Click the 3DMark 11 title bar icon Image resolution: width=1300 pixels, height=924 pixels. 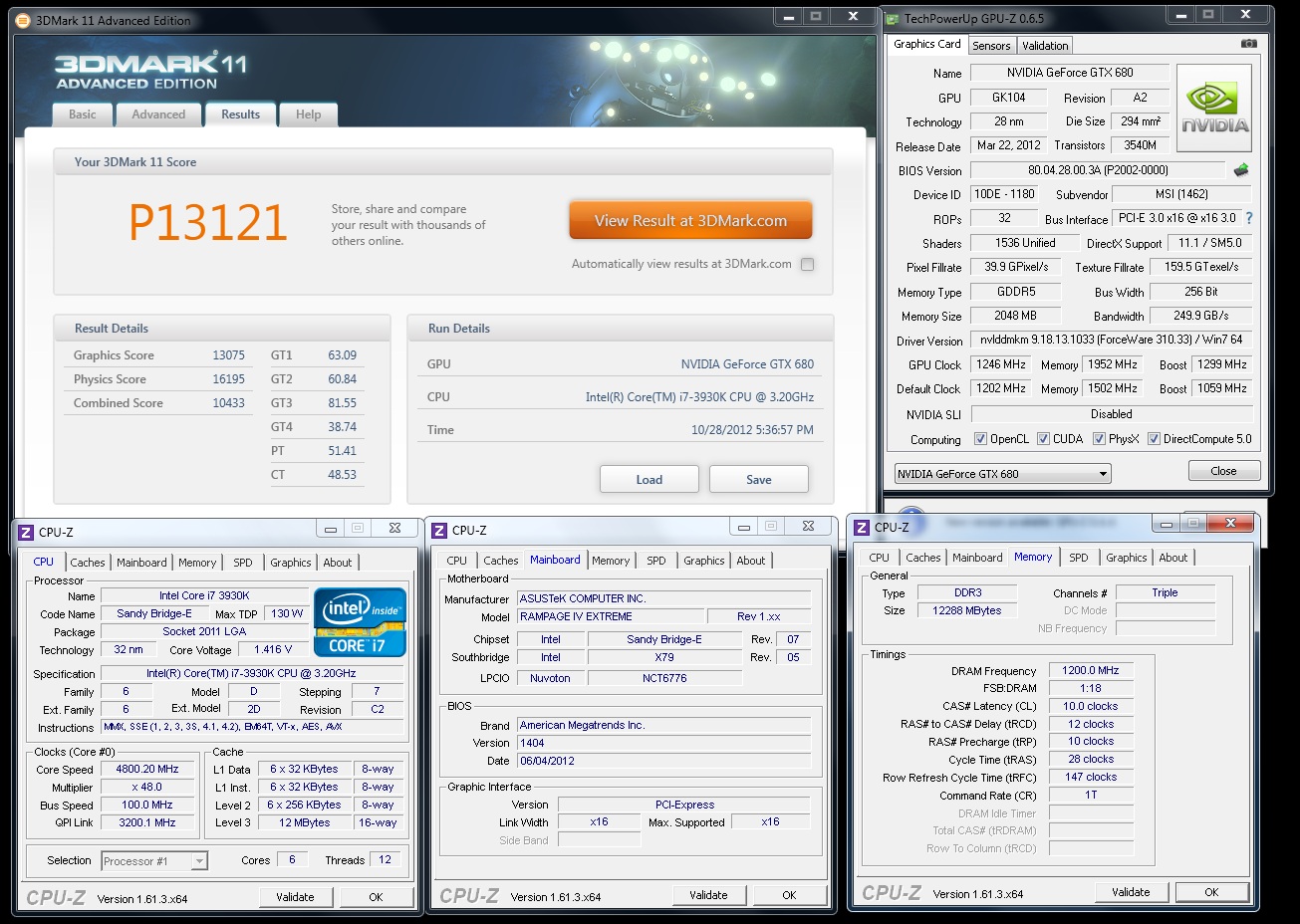[23, 20]
